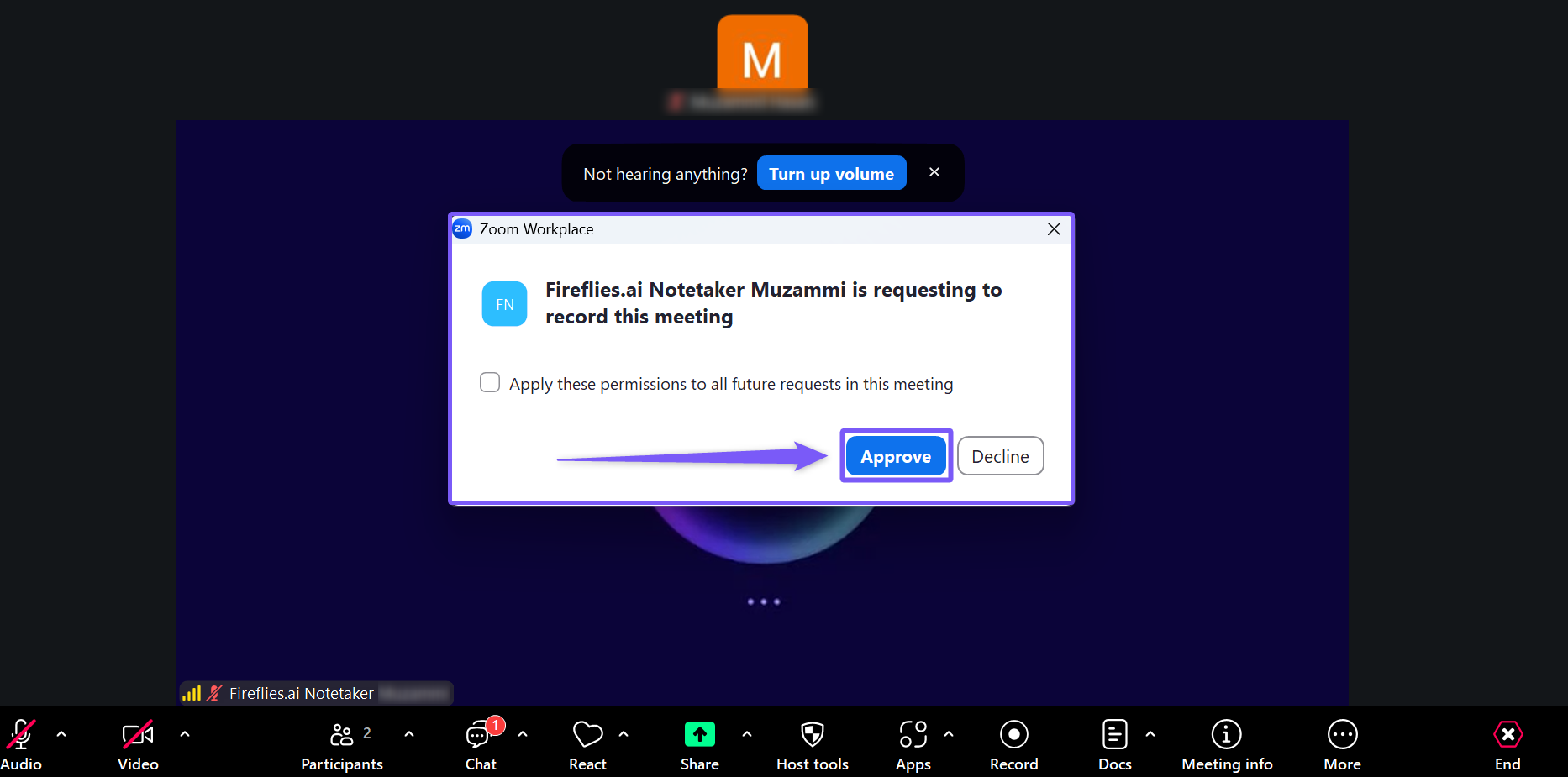Decline the recording request

[x=1000, y=456]
